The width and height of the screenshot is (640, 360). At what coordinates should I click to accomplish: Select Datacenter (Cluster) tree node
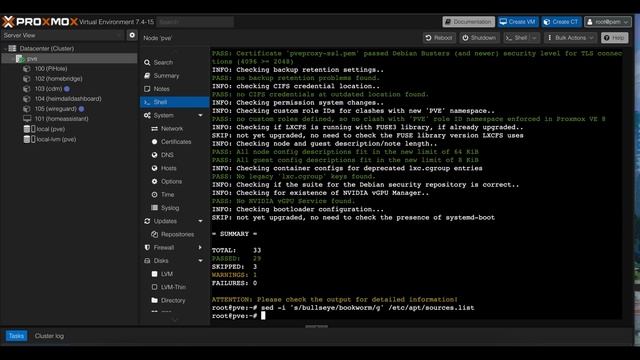tap(47, 49)
